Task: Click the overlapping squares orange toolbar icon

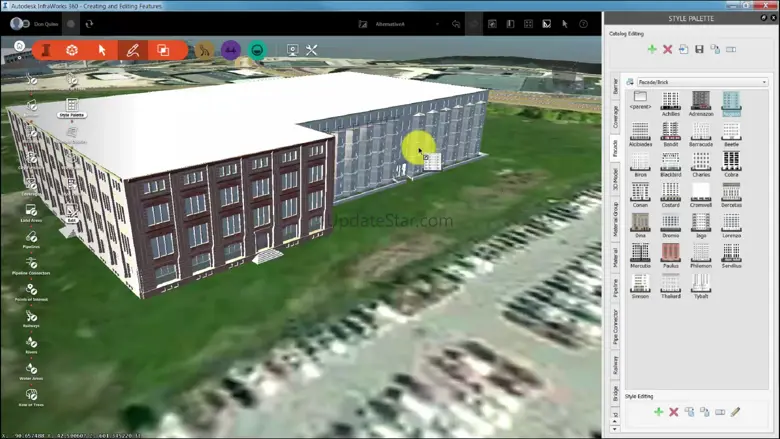Action: click(163, 50)
